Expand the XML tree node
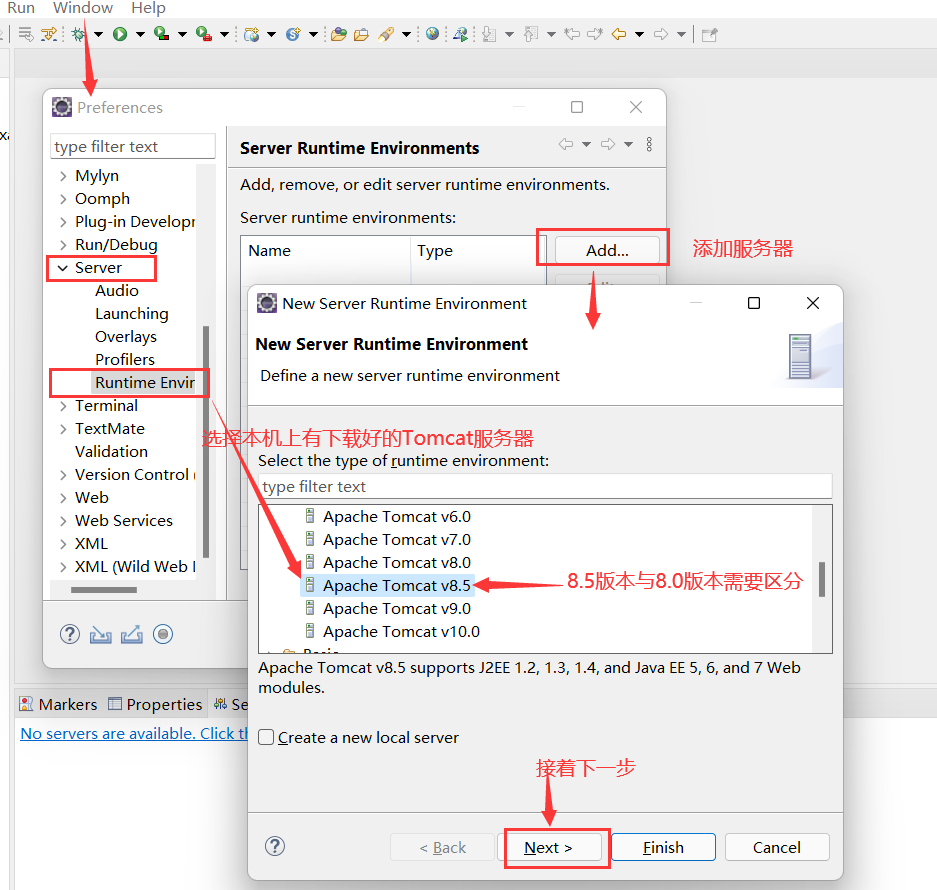 [x=63, y=544]
